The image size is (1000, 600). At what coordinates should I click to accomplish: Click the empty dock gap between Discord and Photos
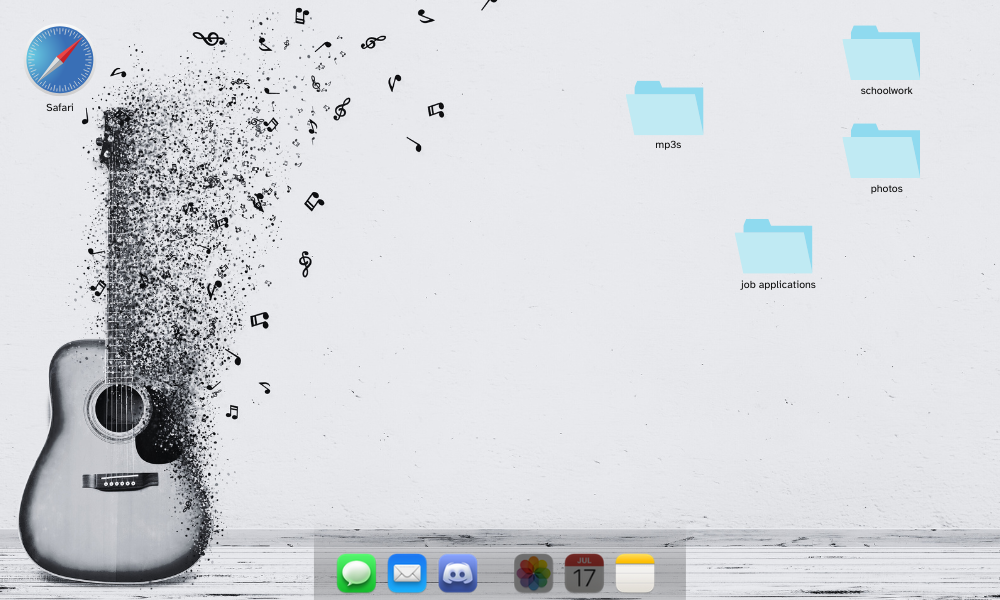pos(496,574)
